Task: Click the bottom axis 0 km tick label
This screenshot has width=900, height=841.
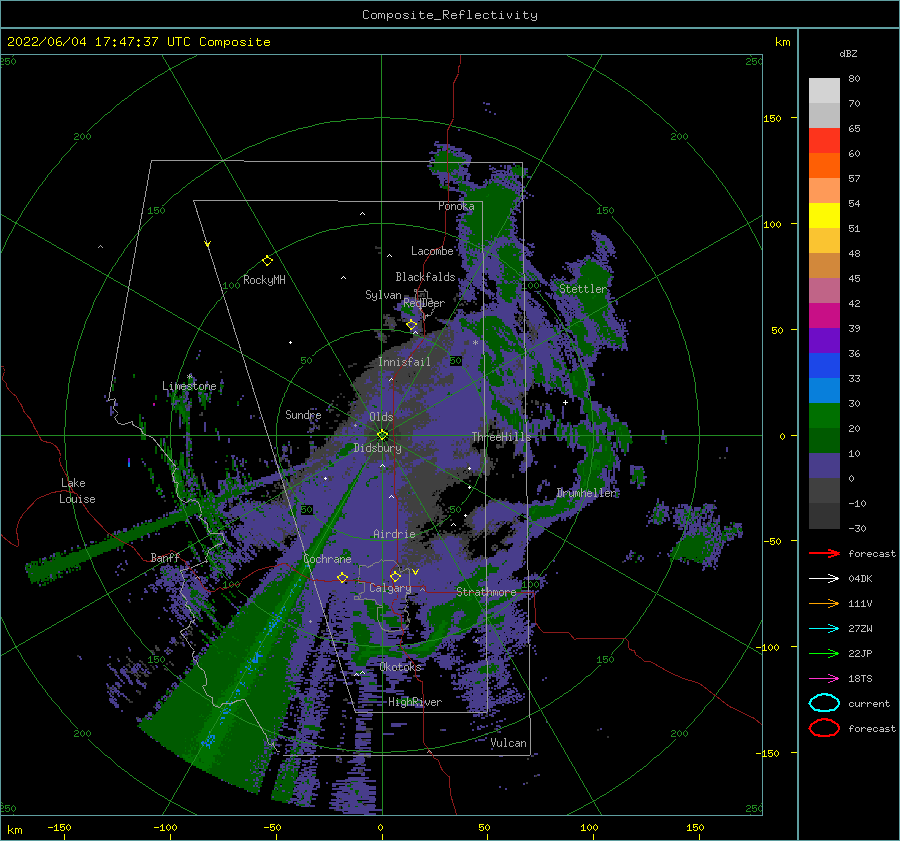Action: [x=380, y=827]
